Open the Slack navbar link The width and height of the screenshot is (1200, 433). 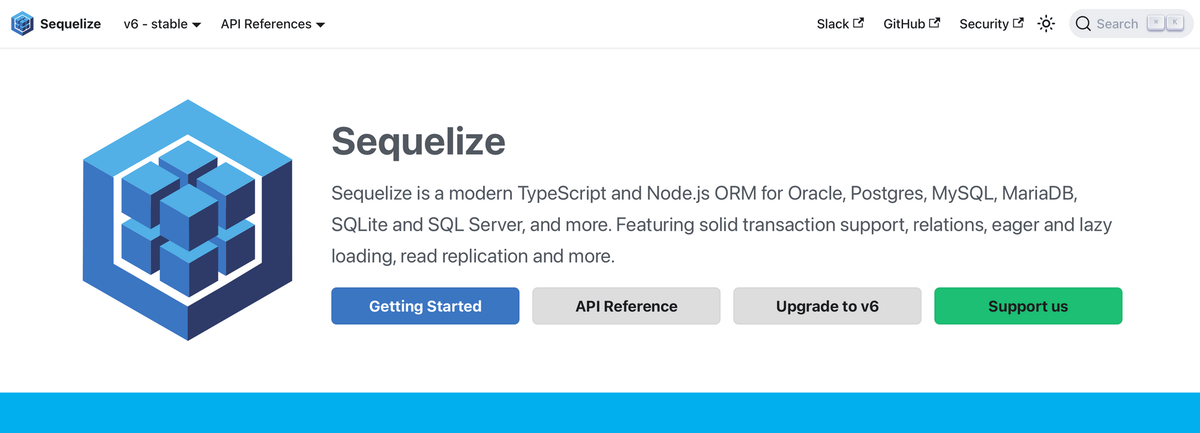coord(833,24)
